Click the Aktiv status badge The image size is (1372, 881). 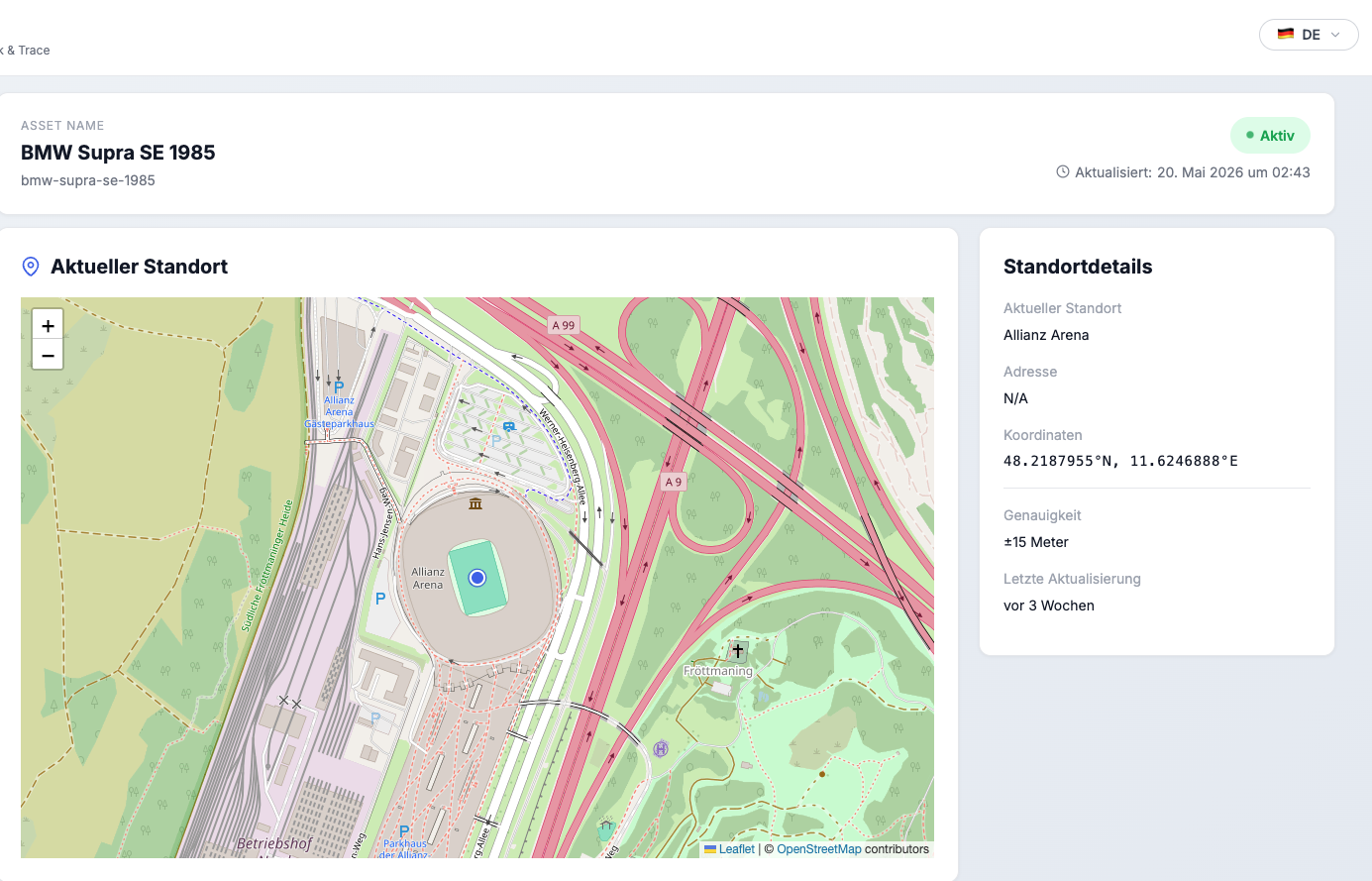click(1270, 136)
